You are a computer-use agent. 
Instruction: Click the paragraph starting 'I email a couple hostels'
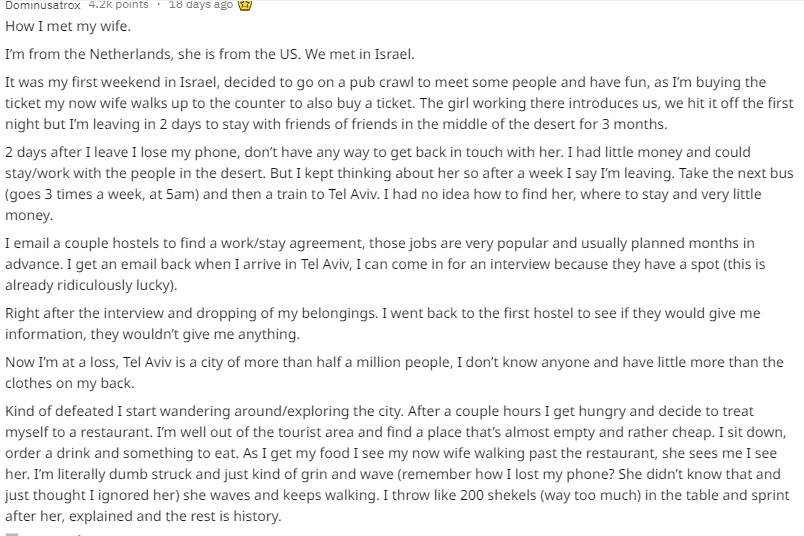385,264
